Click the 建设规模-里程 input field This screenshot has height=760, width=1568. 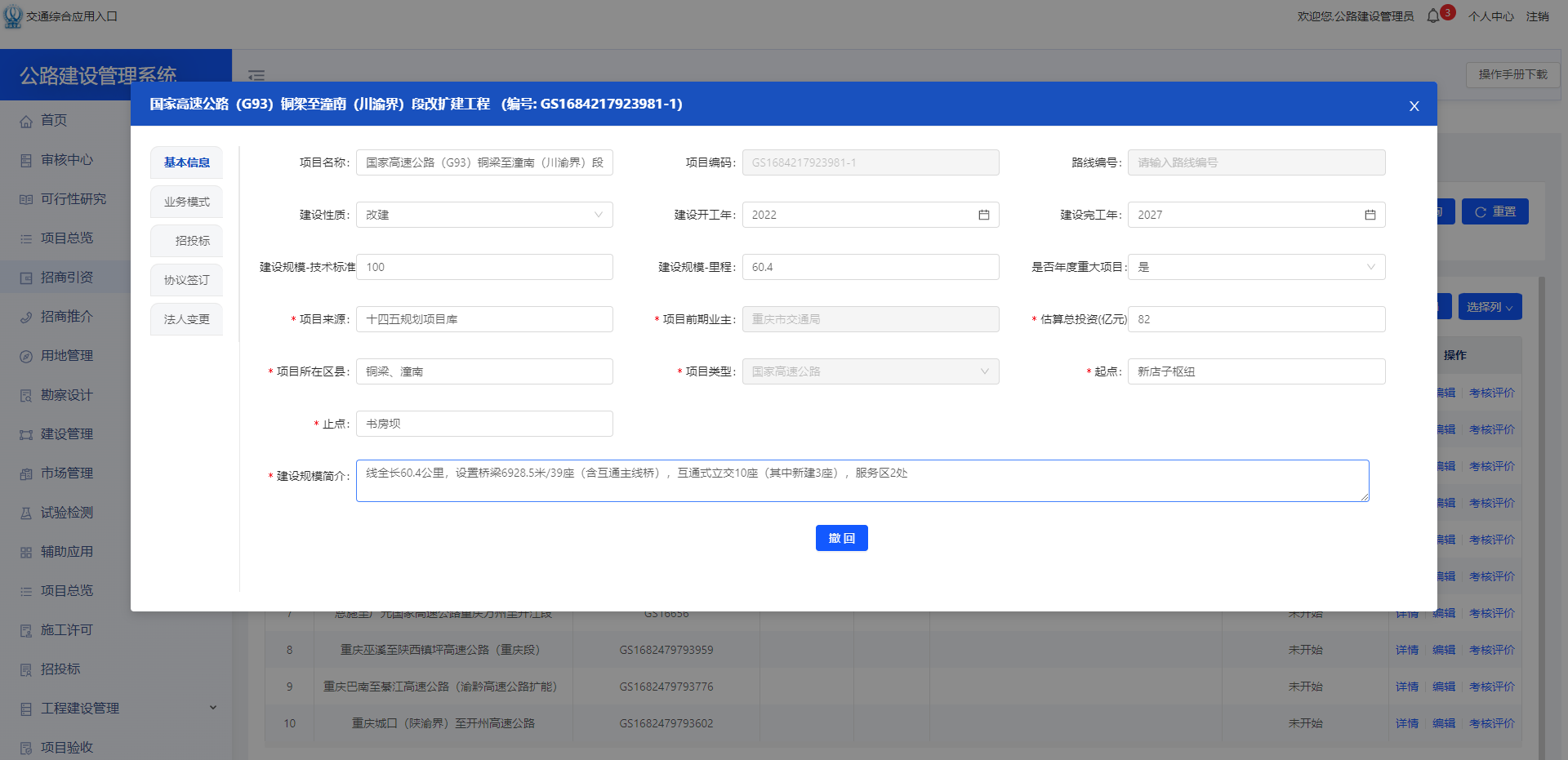[871, 267]
